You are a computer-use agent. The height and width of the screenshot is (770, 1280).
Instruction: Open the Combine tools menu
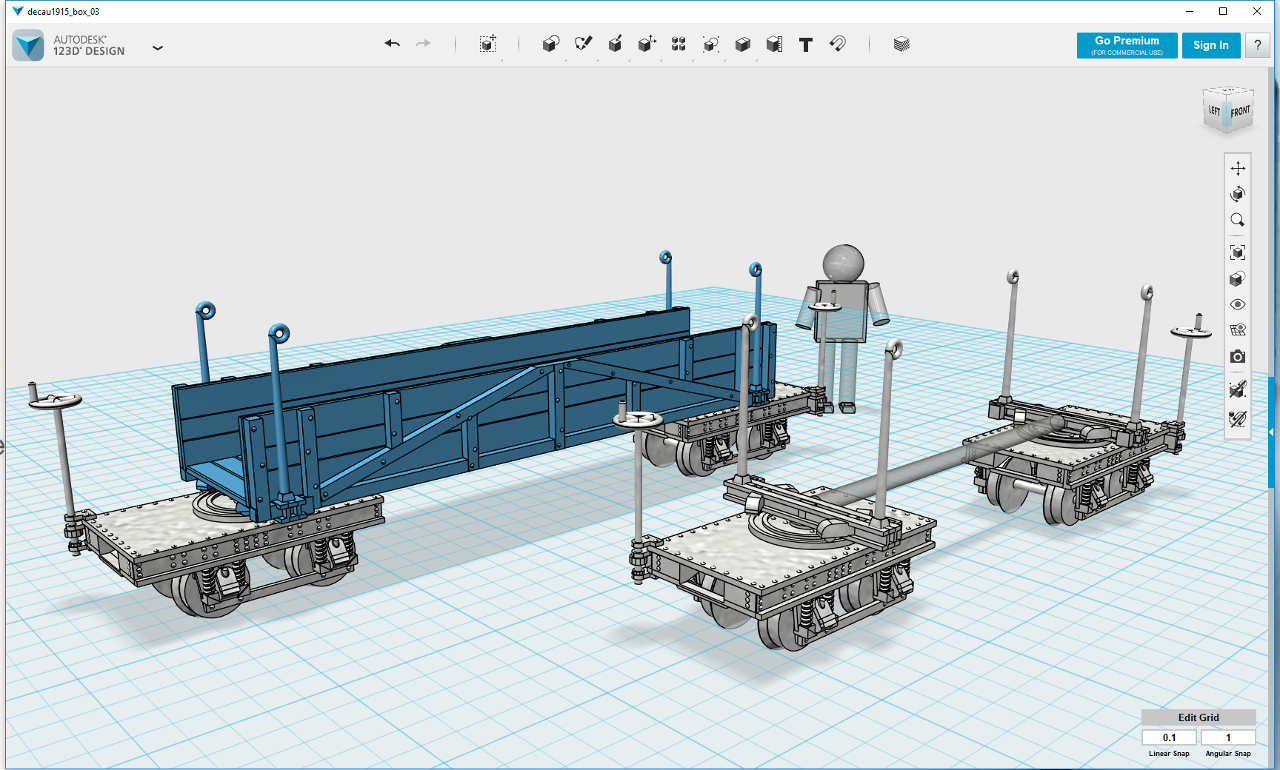743,44
